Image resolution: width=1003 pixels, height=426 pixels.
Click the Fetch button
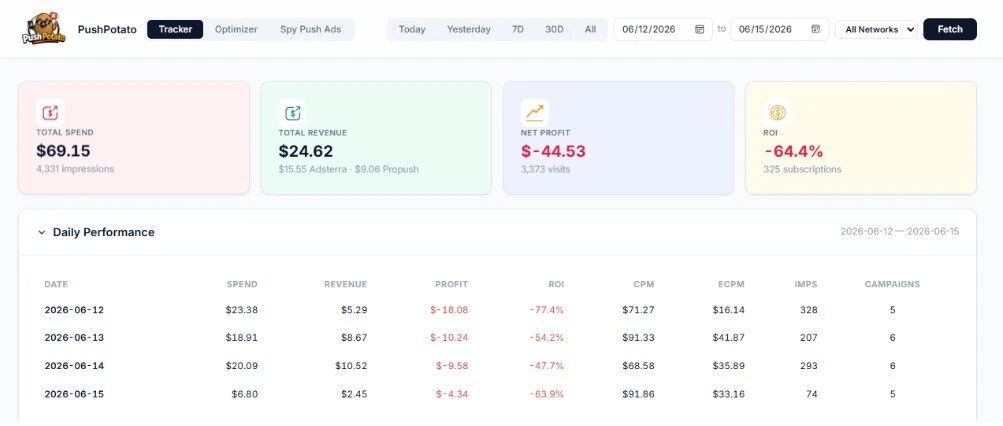950,29
